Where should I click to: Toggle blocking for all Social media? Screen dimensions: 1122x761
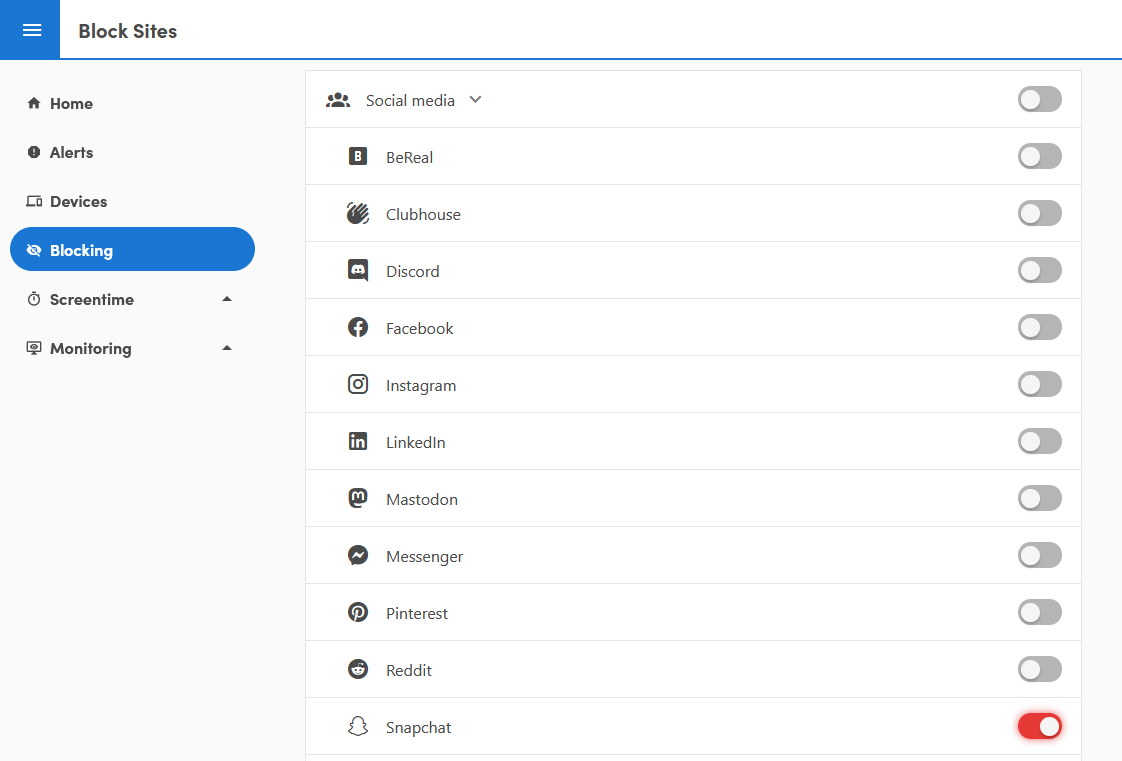pyautogui.click(x=1040, y=99)
